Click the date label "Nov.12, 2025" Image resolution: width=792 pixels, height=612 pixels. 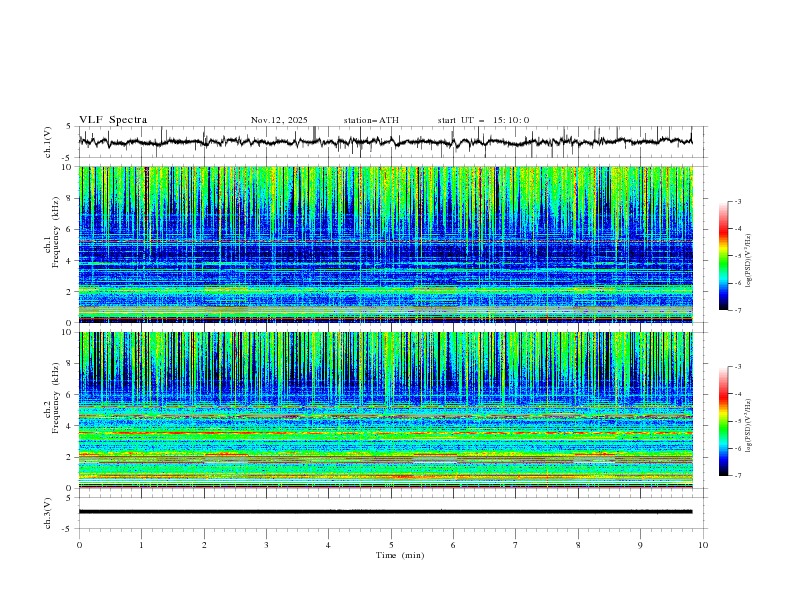279,120
